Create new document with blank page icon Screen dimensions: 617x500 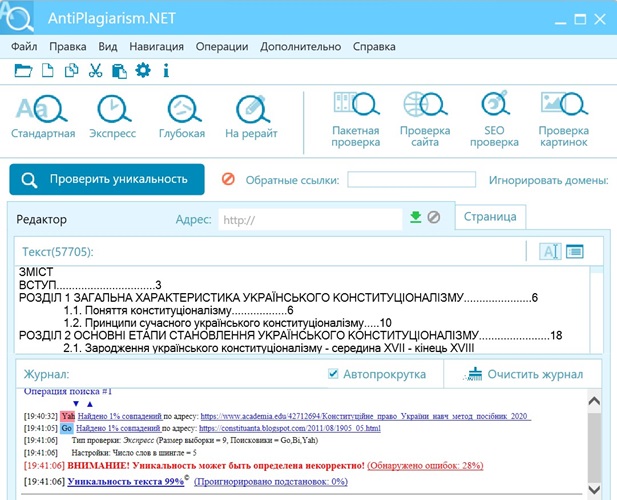48,71
